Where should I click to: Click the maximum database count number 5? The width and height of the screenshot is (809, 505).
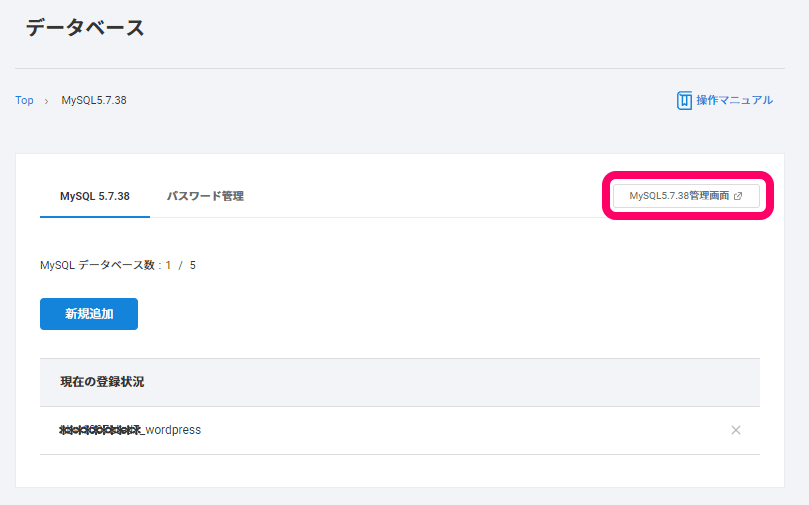tap(193, 265)
